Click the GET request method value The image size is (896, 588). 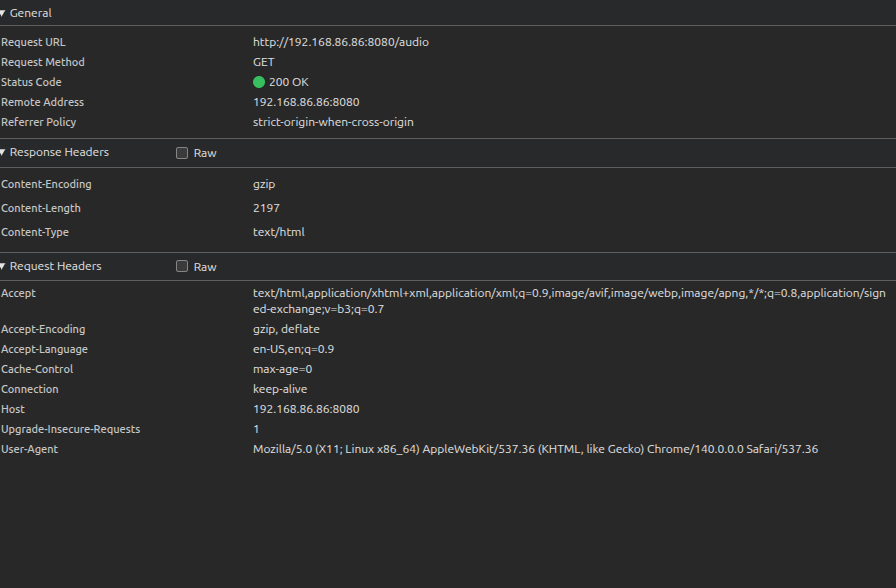(x=263, y=62)
